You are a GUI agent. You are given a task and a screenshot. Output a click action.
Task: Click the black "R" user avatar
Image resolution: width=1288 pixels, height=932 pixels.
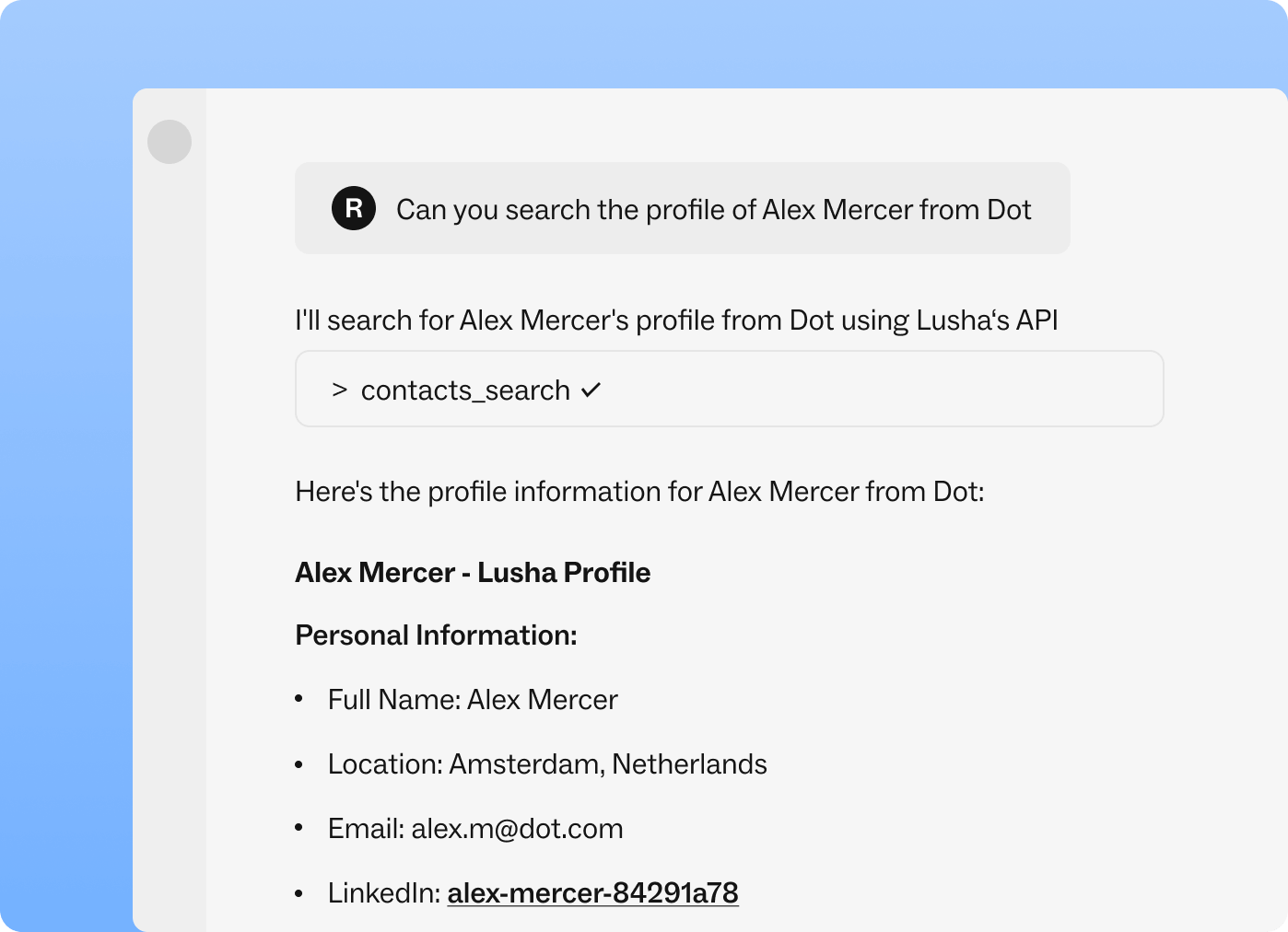[354, 208]
